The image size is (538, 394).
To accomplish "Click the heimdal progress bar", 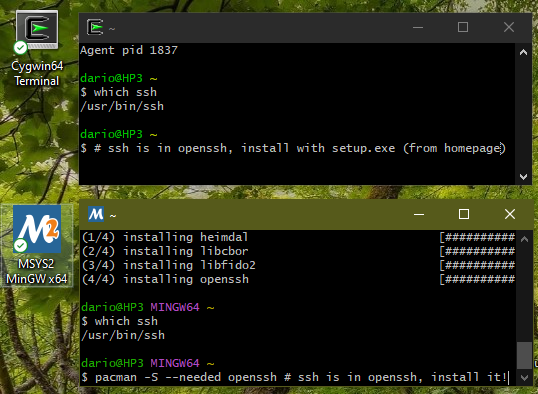I will (477, 237).
